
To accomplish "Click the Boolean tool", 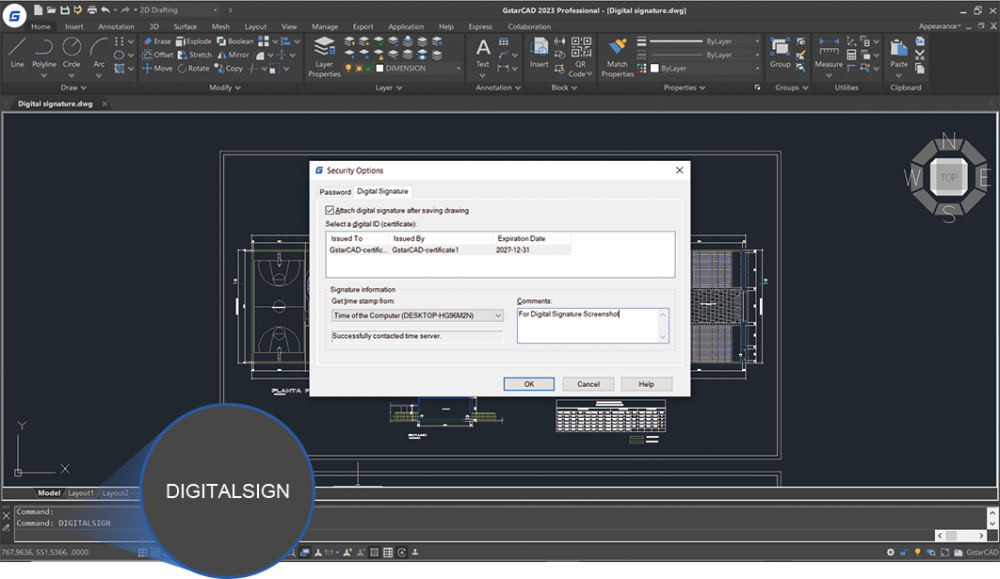I will coord(235,41).
